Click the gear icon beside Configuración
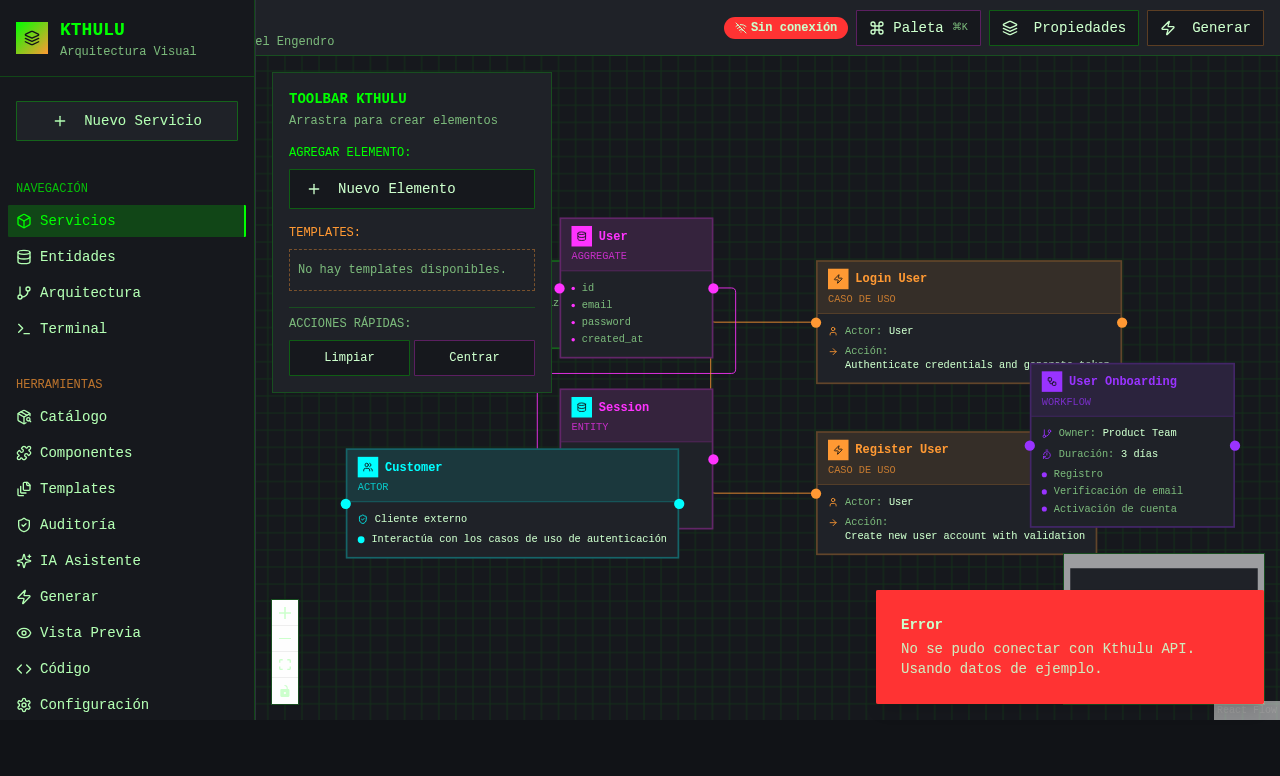Viewport: 1280px width, 776px height. point(24,705)
